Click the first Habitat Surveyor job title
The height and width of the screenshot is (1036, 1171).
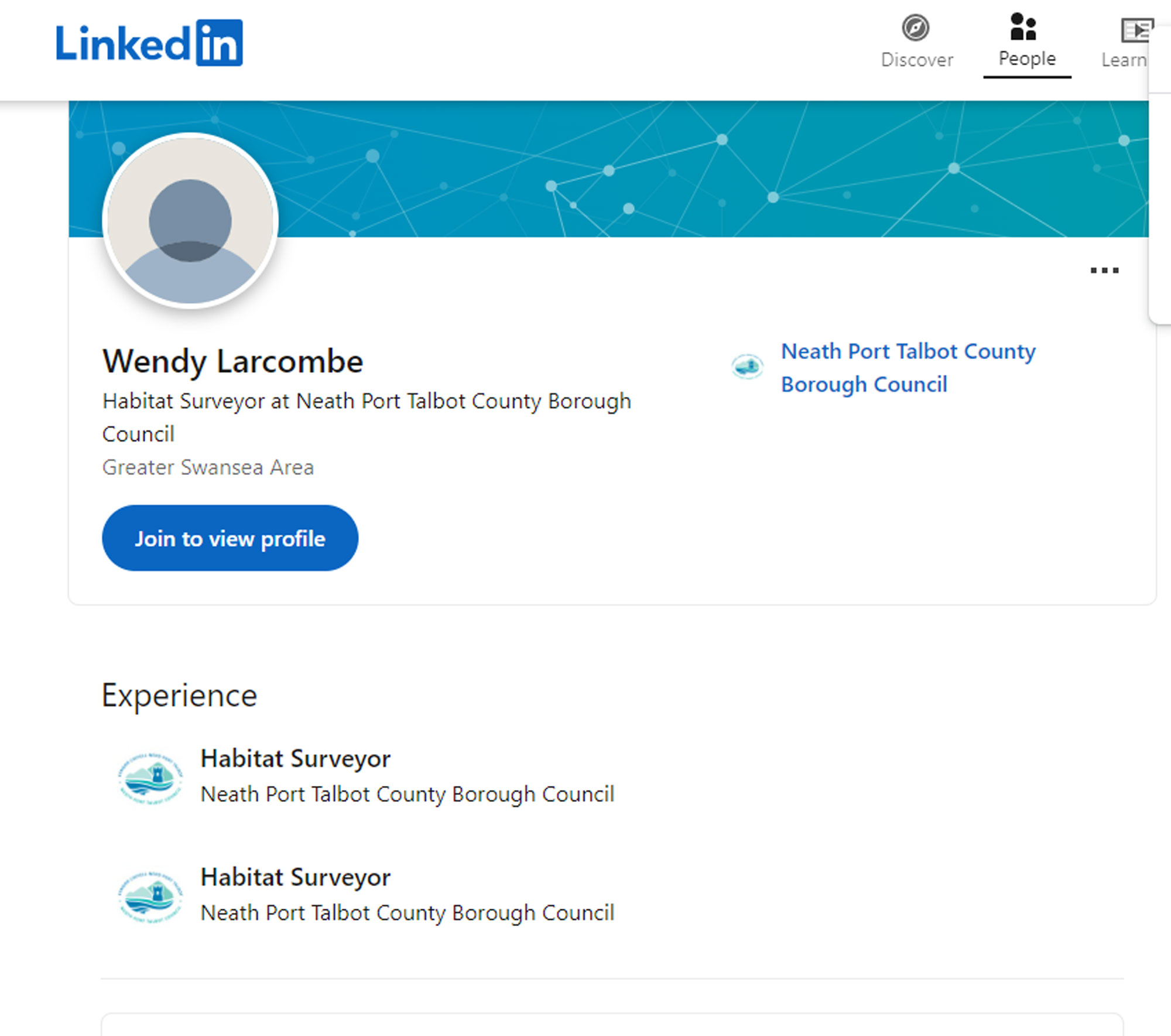tap(295, 758)
